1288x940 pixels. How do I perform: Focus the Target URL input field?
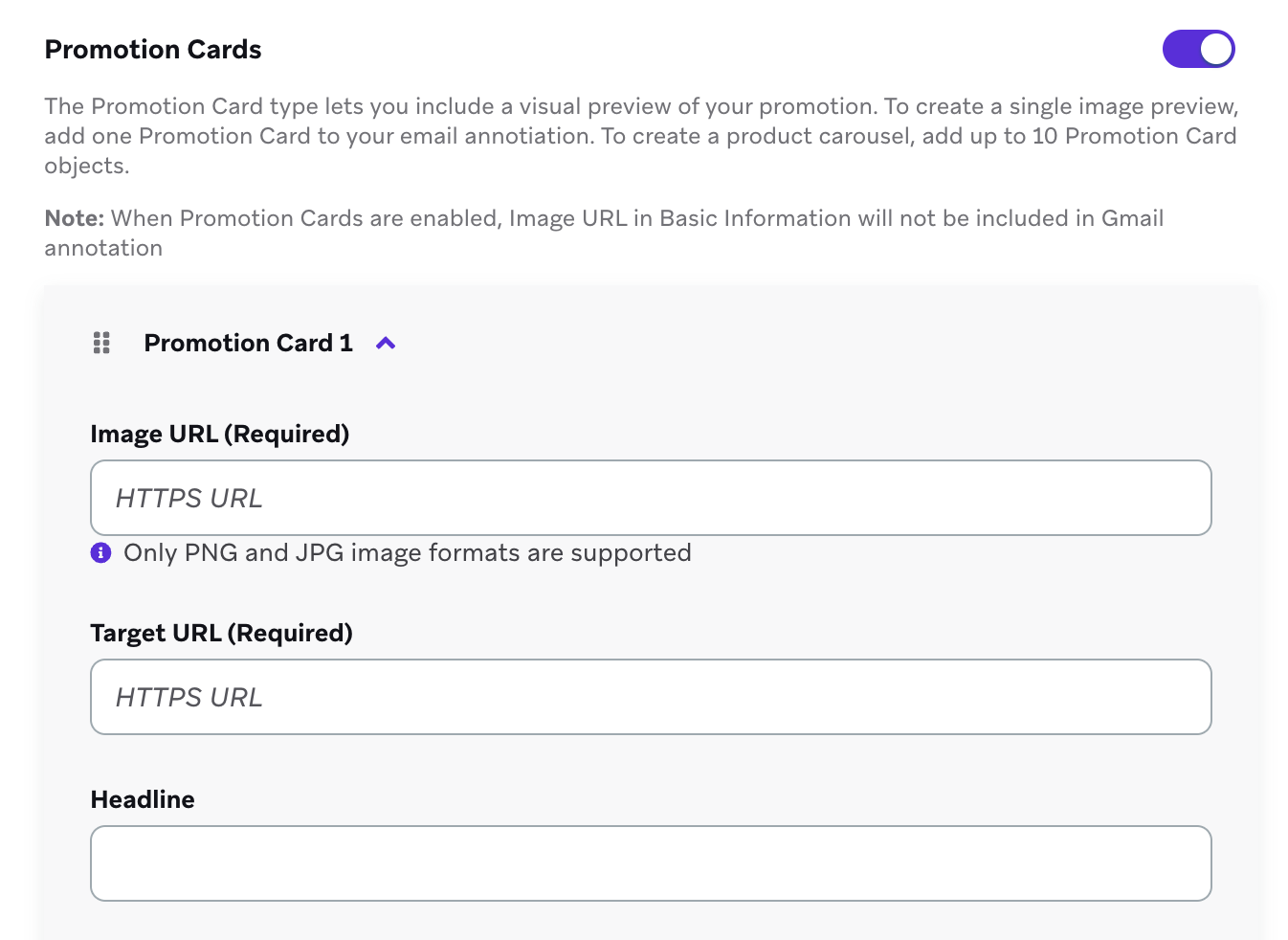pyautogui.click(x=651, y=697)
